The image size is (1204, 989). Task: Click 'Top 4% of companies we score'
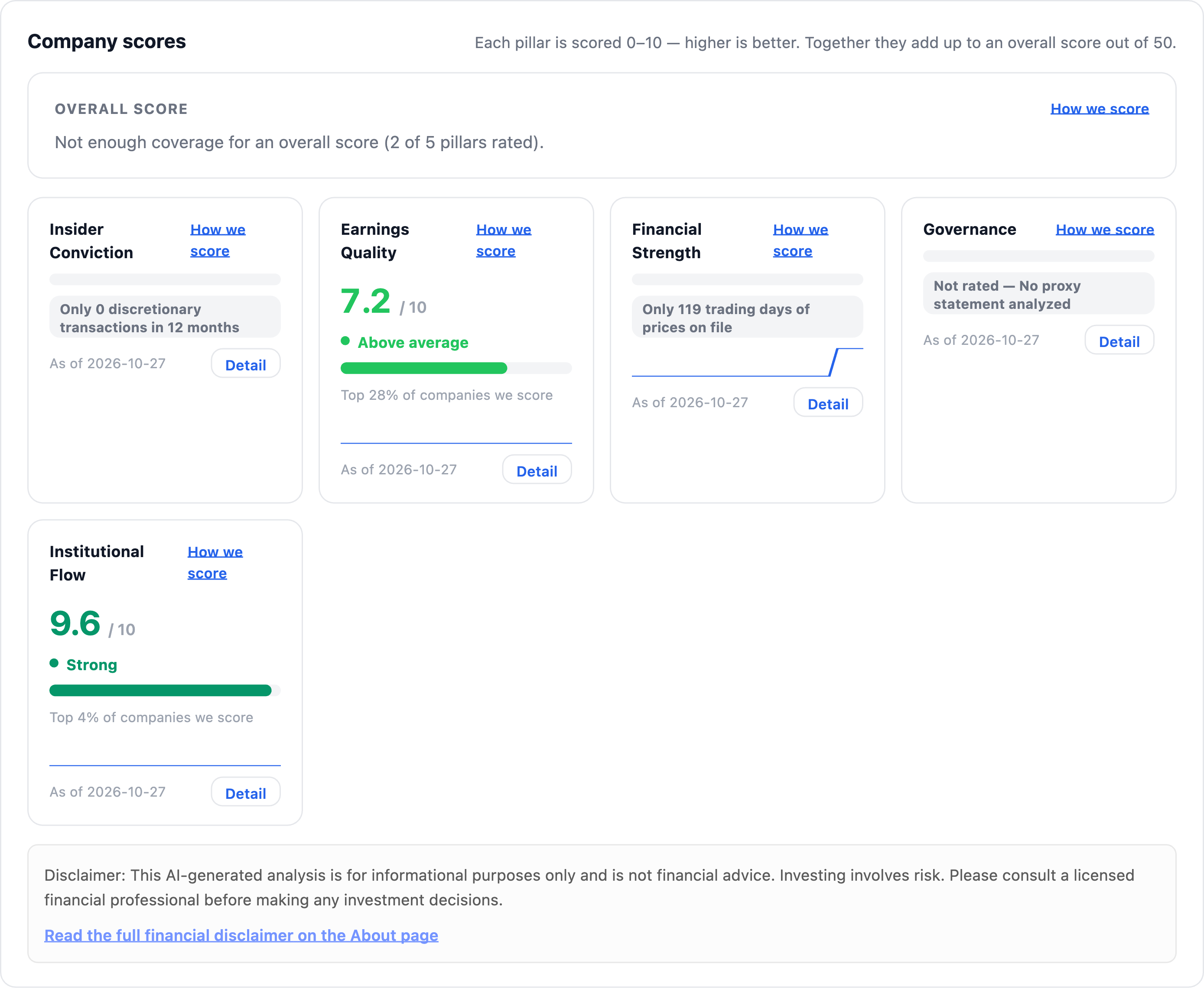click(151, 717)
